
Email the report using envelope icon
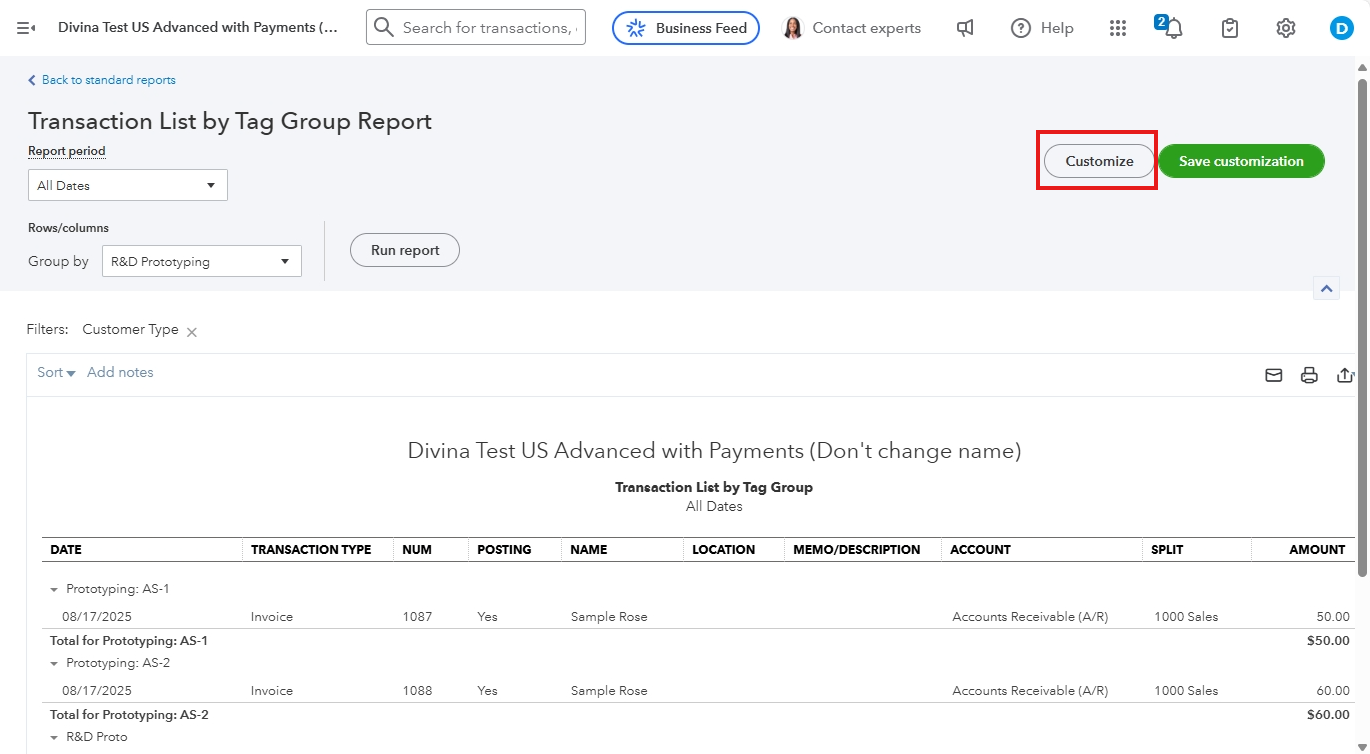[x=1273, y=375]
